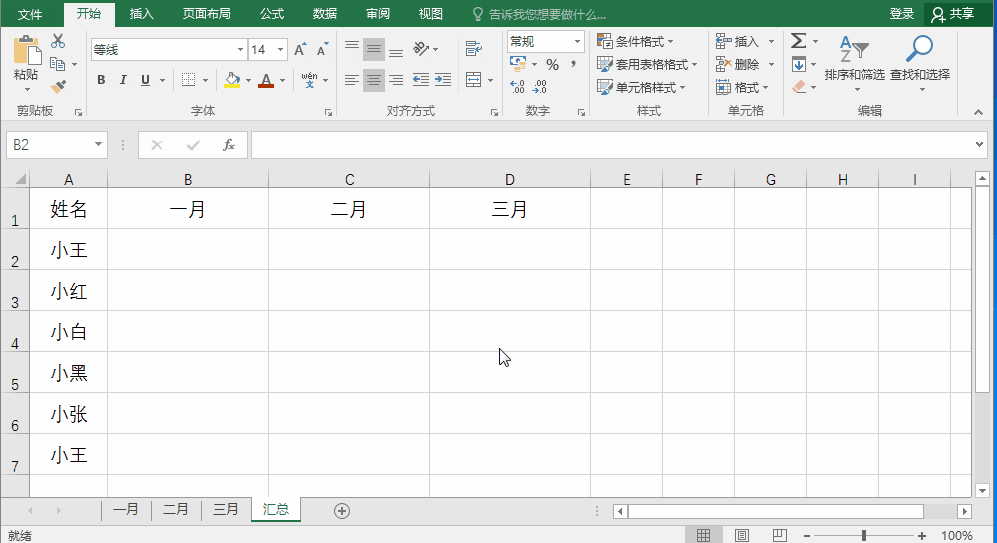Click the AutoSum sigma icon
997x543 pixels.
(799, 41)
